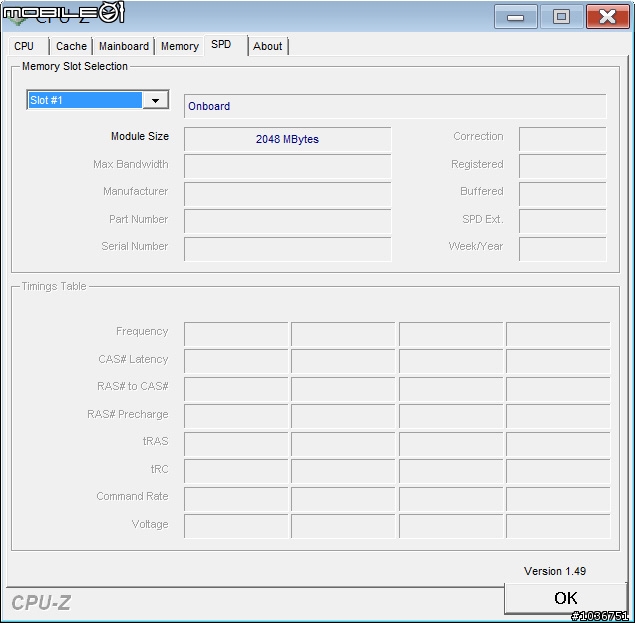Click the Max Bandwidth empty field

[x=288, y=166]
